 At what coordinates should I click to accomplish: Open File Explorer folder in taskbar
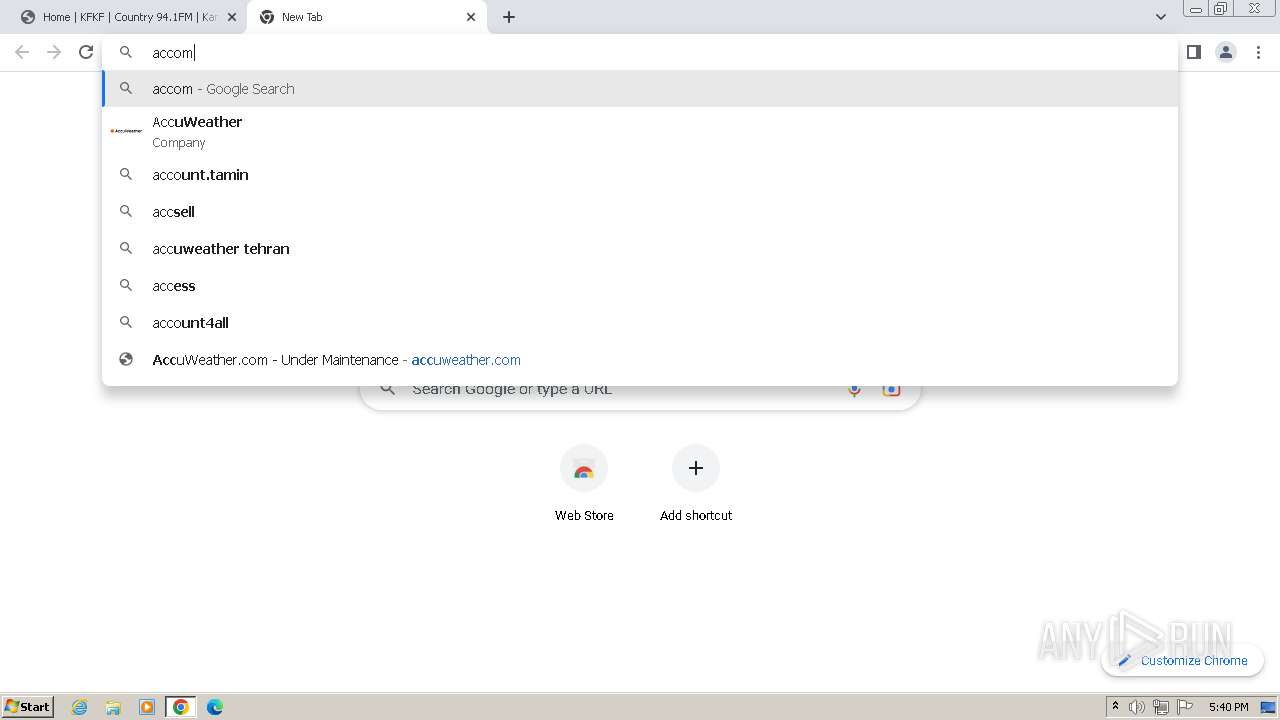113,707
